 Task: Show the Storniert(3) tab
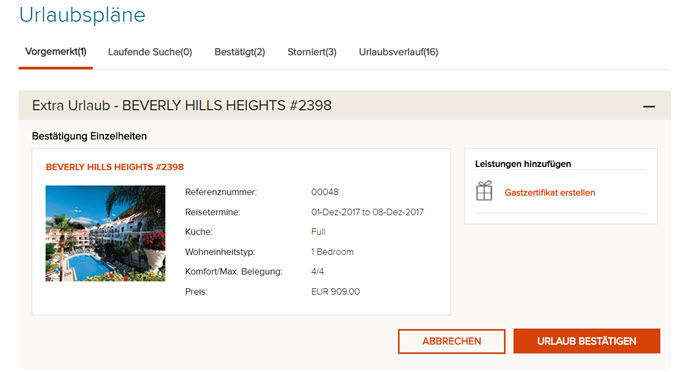(312, 52)
